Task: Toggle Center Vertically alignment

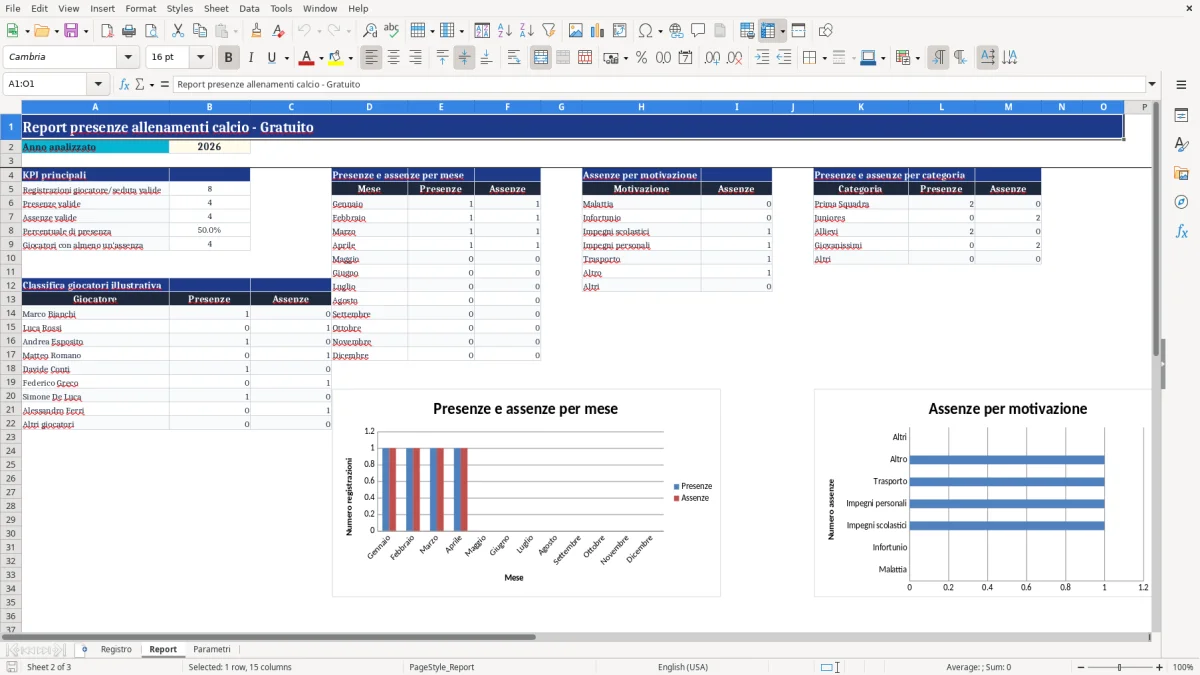Action: pos(464,58)
